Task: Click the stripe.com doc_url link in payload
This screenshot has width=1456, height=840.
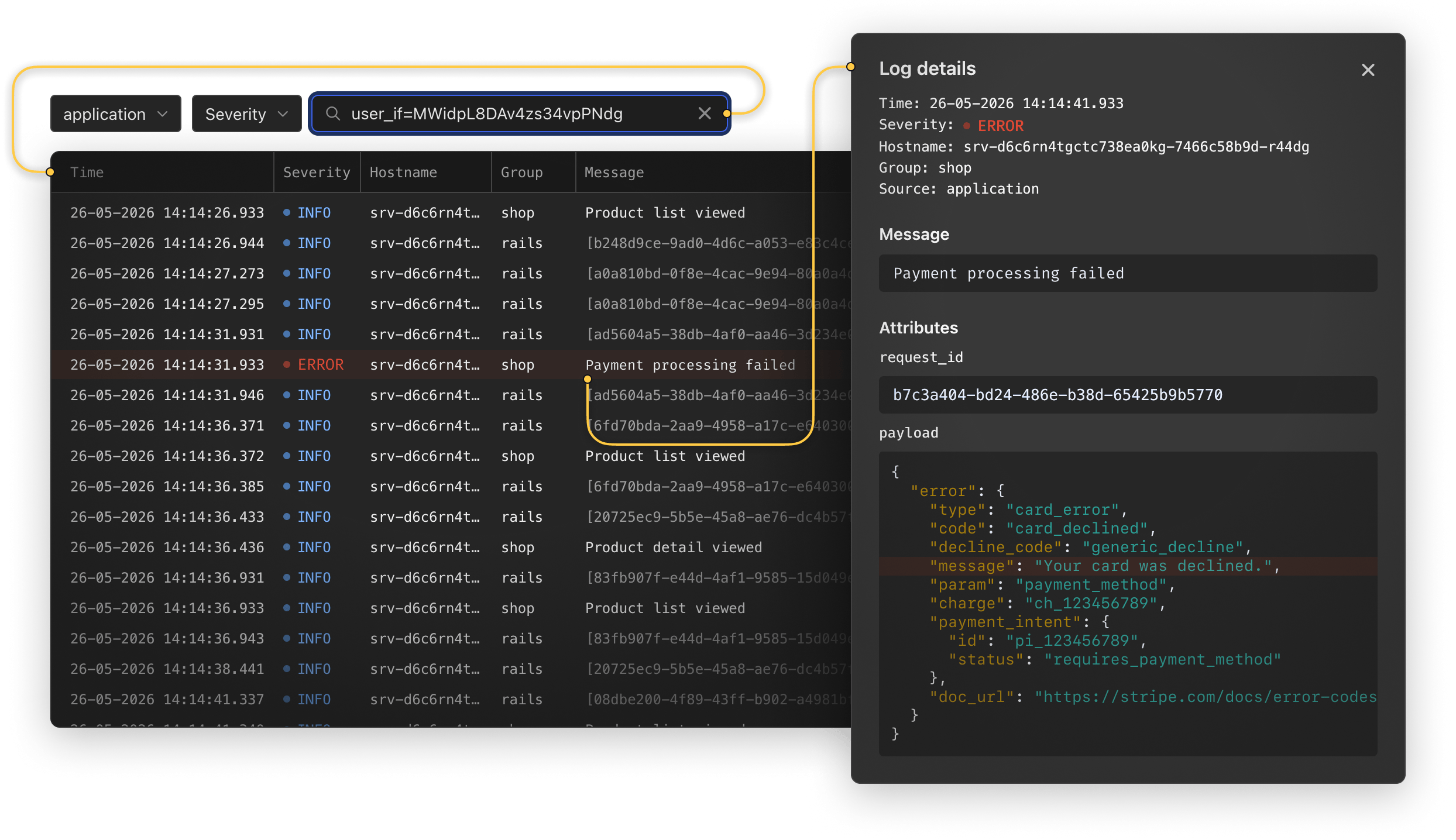Action: (x=1205, y=697)
